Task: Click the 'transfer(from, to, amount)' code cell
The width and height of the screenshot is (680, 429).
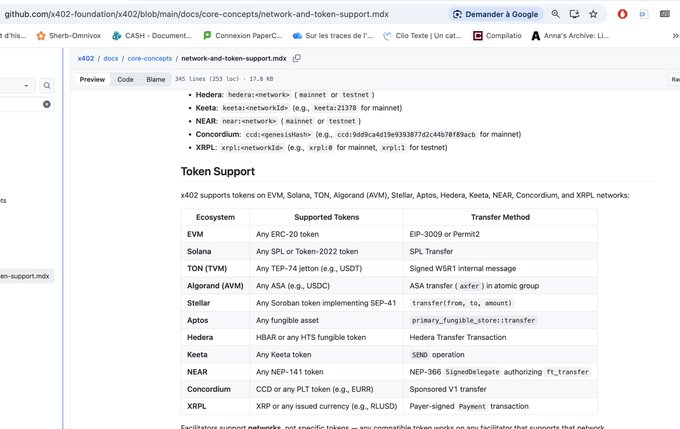Action: [x=462, y=303]
